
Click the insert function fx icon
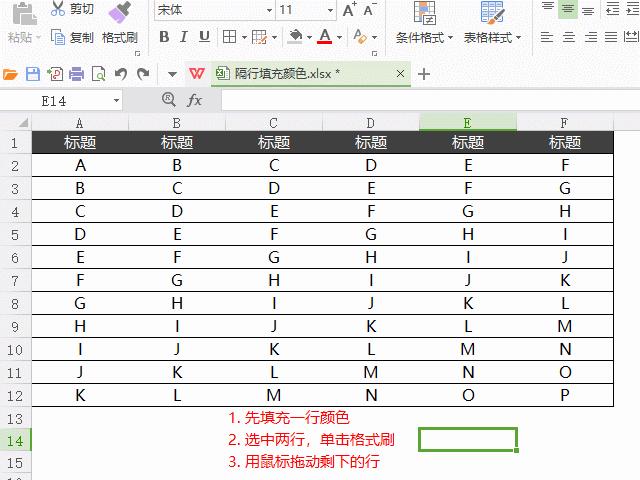[194, 100]
